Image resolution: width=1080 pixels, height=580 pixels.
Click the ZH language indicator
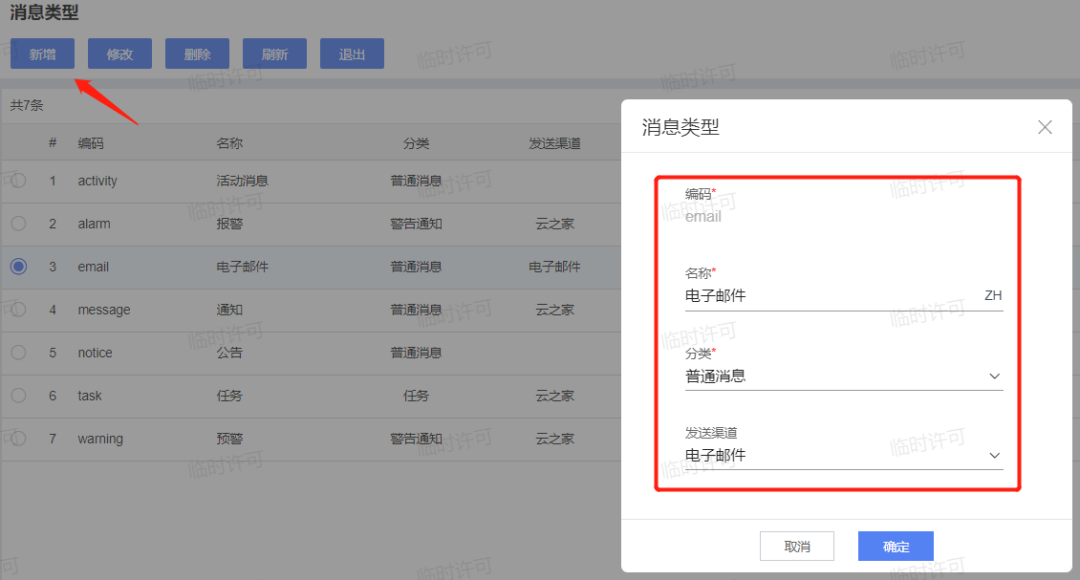(993, 296)
